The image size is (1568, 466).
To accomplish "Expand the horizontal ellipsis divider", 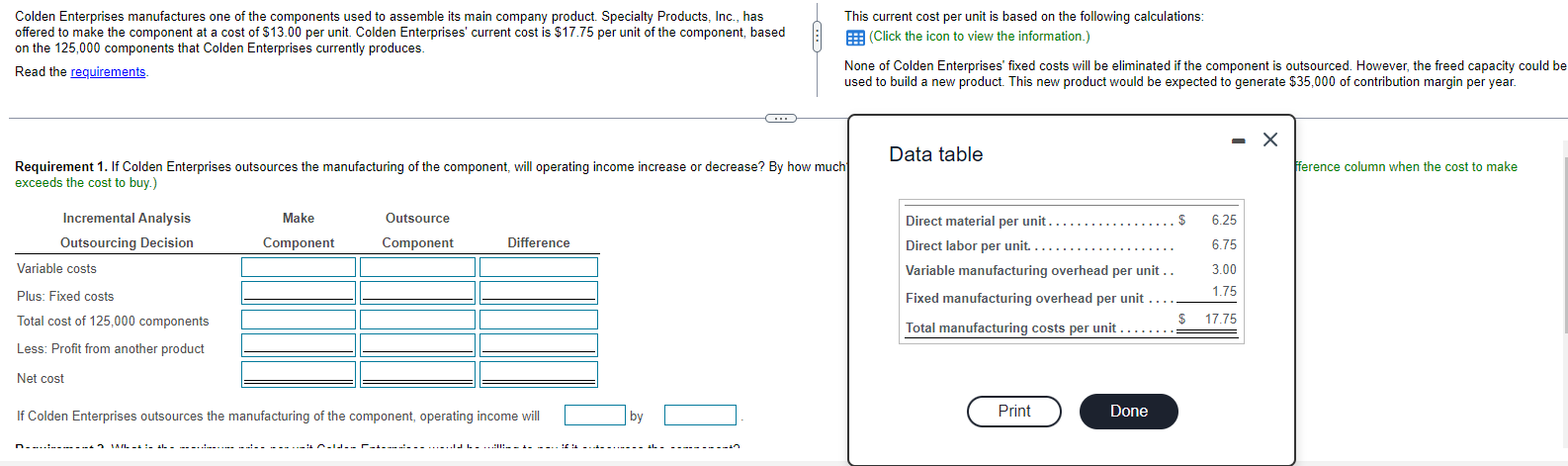I will tap(781, 119).
